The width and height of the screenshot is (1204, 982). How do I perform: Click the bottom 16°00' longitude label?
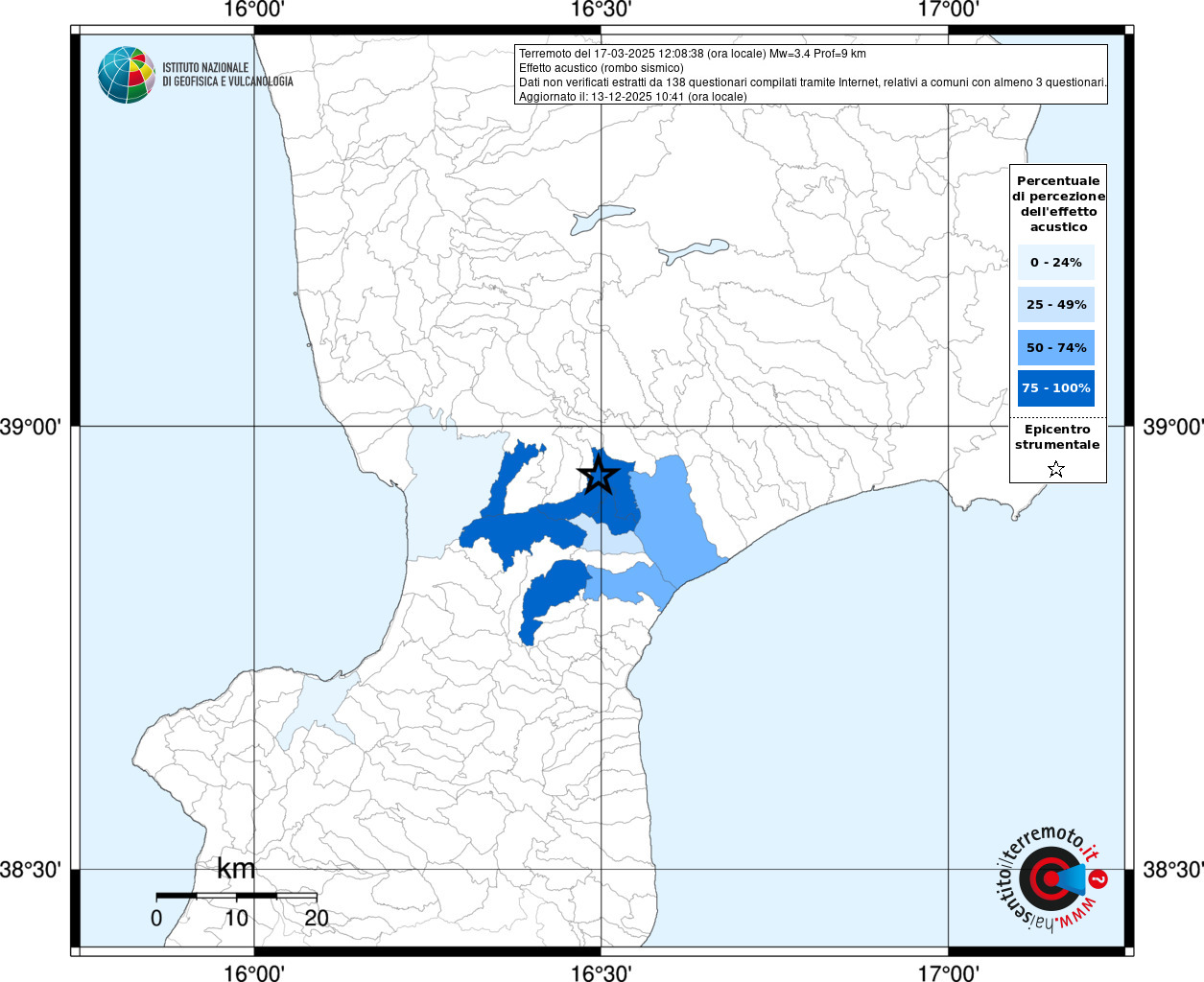(253, 973)
